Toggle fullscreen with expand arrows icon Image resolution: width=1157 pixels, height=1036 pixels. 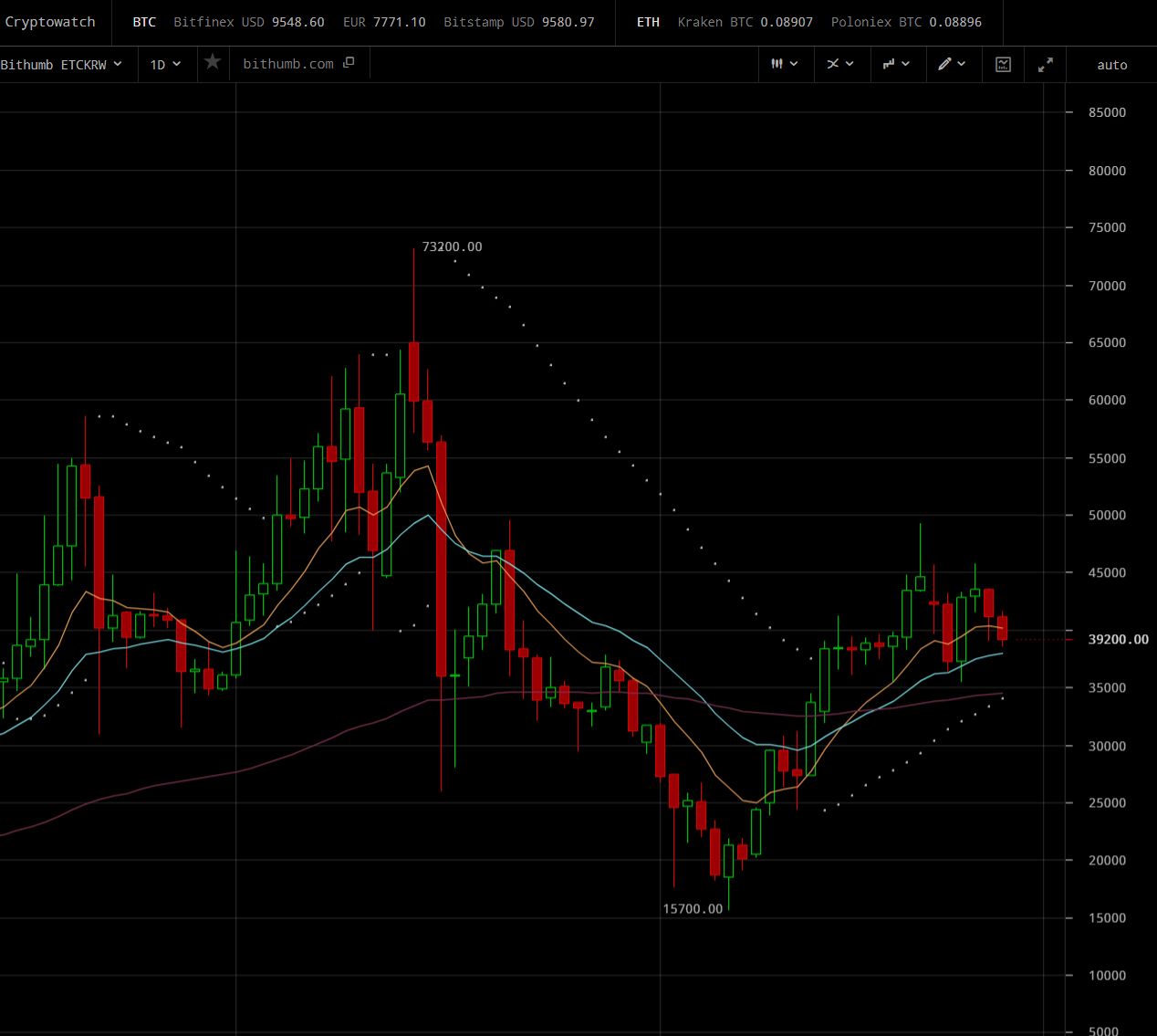pos(1046,65)
